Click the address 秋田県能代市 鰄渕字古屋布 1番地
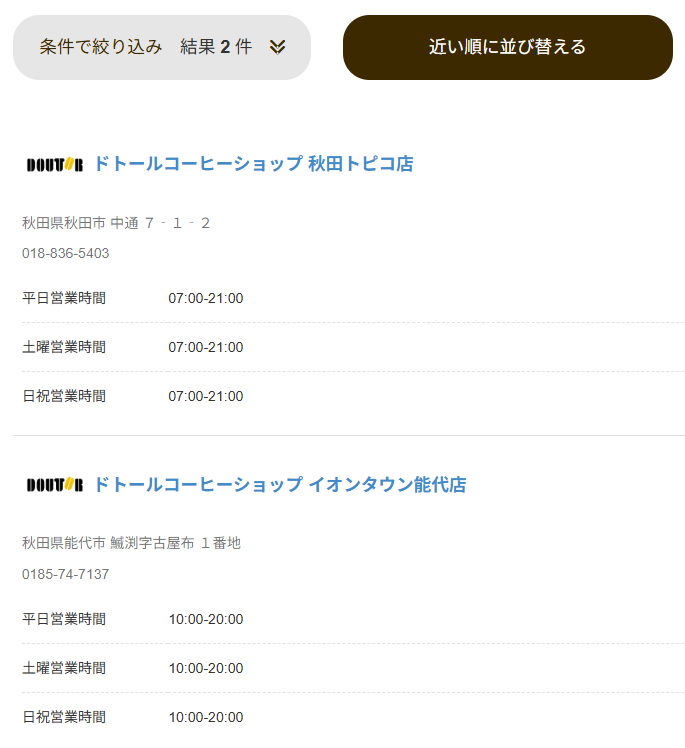Screen dimensions: 685x748 click(x=131, y=544)
